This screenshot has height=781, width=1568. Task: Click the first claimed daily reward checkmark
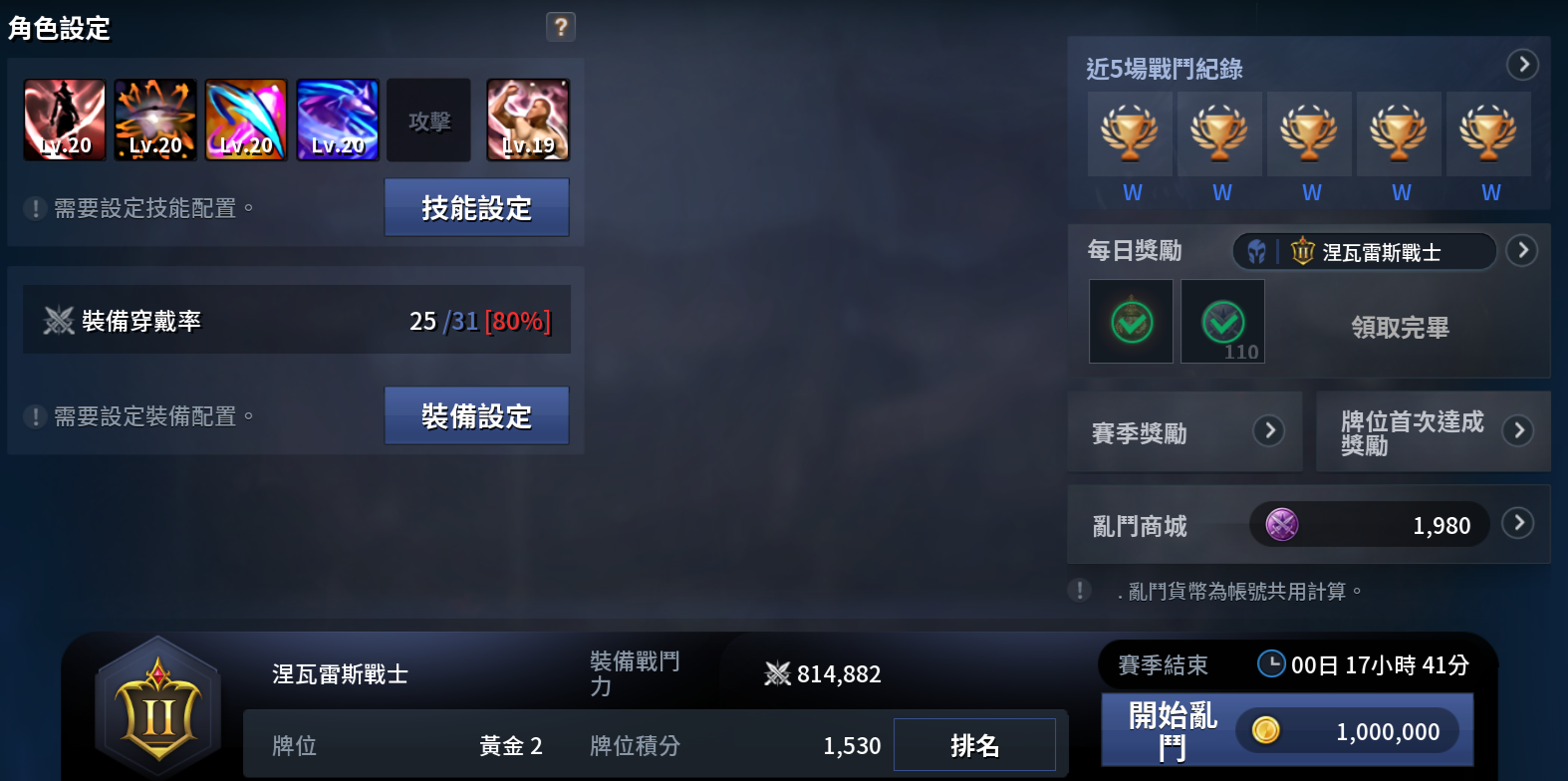point(1131,321)
